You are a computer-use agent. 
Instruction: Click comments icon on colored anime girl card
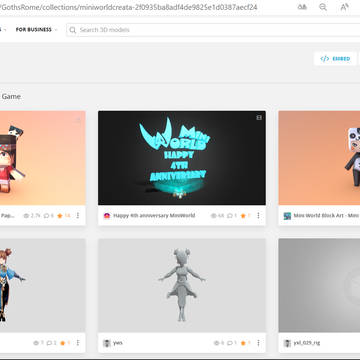[49, 343]
